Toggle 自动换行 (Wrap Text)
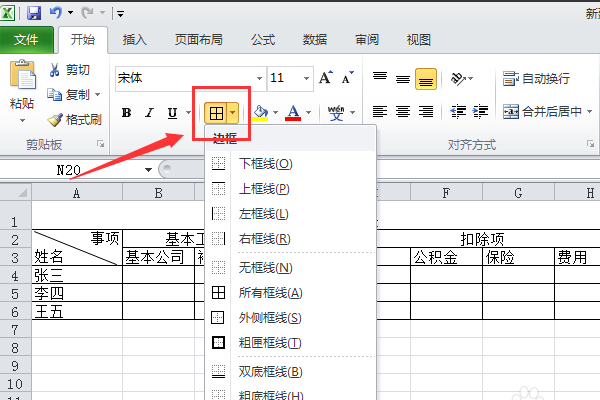Viewport: 600px width, 400px height. [x=536, y=78]
